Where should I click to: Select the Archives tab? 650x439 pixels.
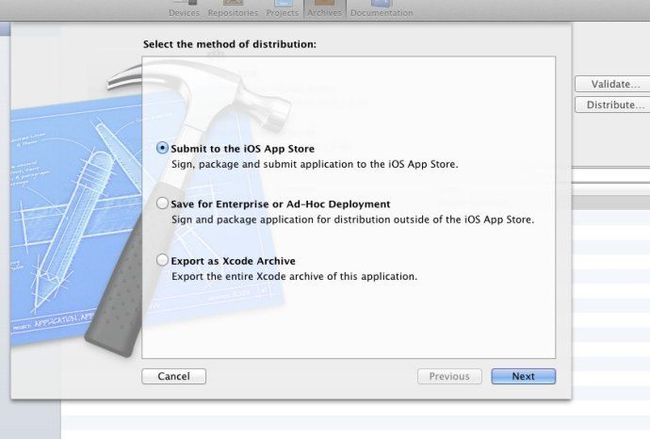click(325, 9)
